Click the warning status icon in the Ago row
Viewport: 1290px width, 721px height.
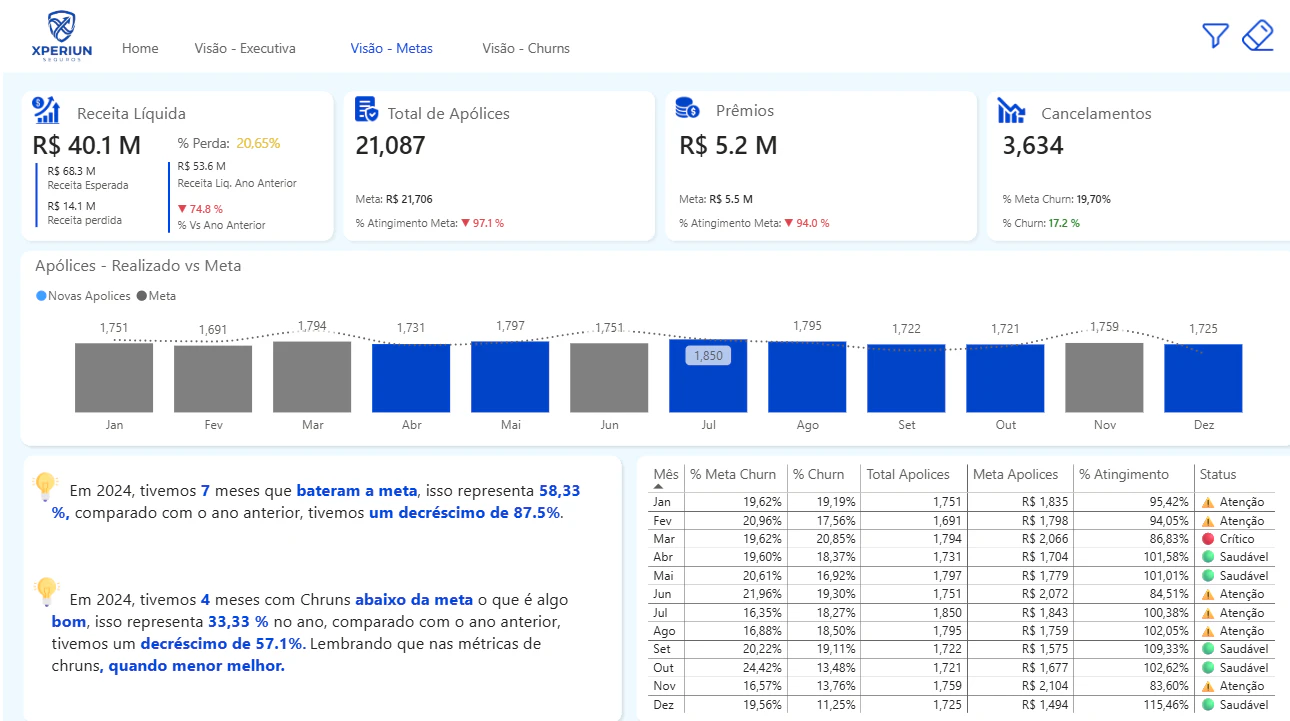click(1207, 631)
